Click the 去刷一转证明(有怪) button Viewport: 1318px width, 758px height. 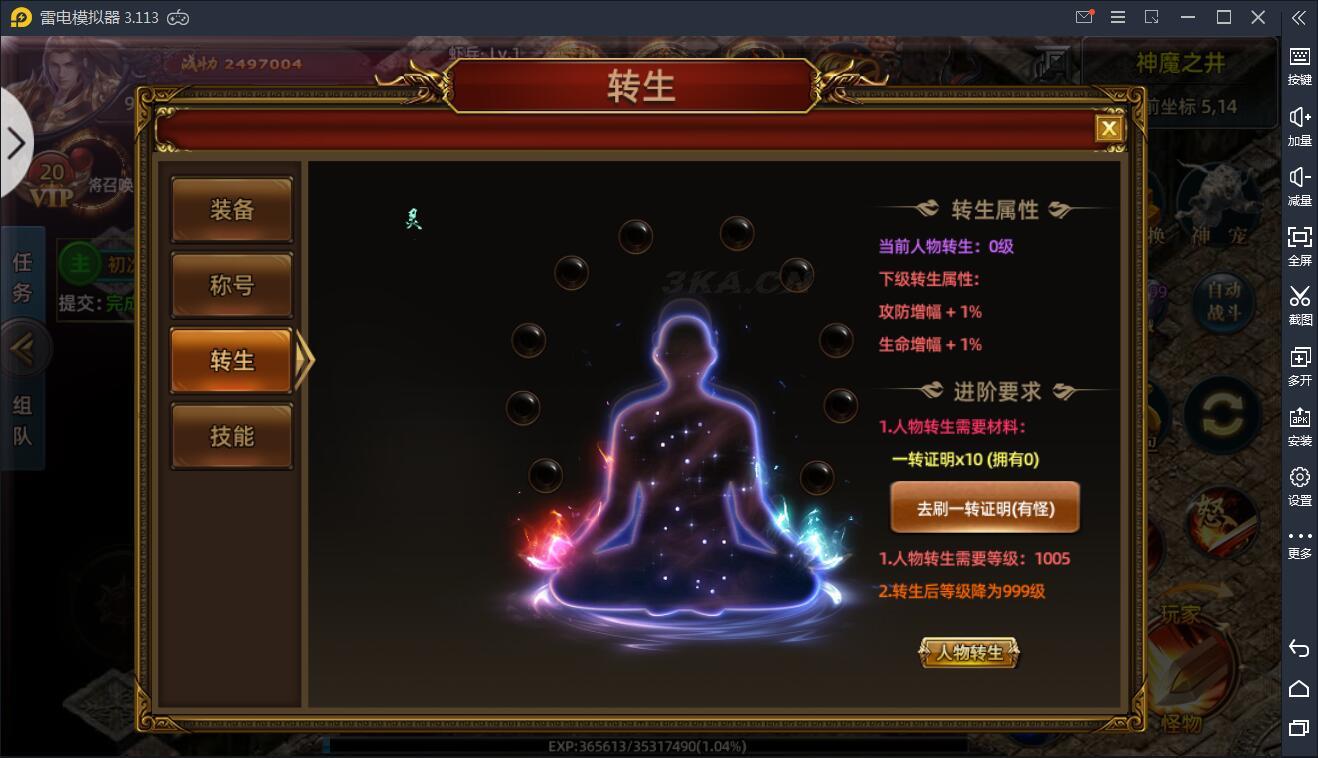click(985, 508)
